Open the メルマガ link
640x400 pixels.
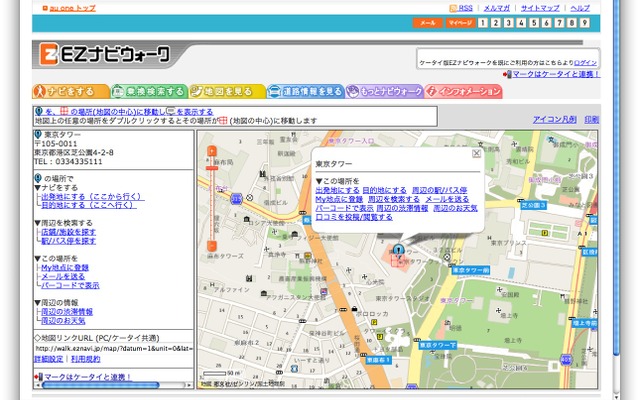click(497, 8)
